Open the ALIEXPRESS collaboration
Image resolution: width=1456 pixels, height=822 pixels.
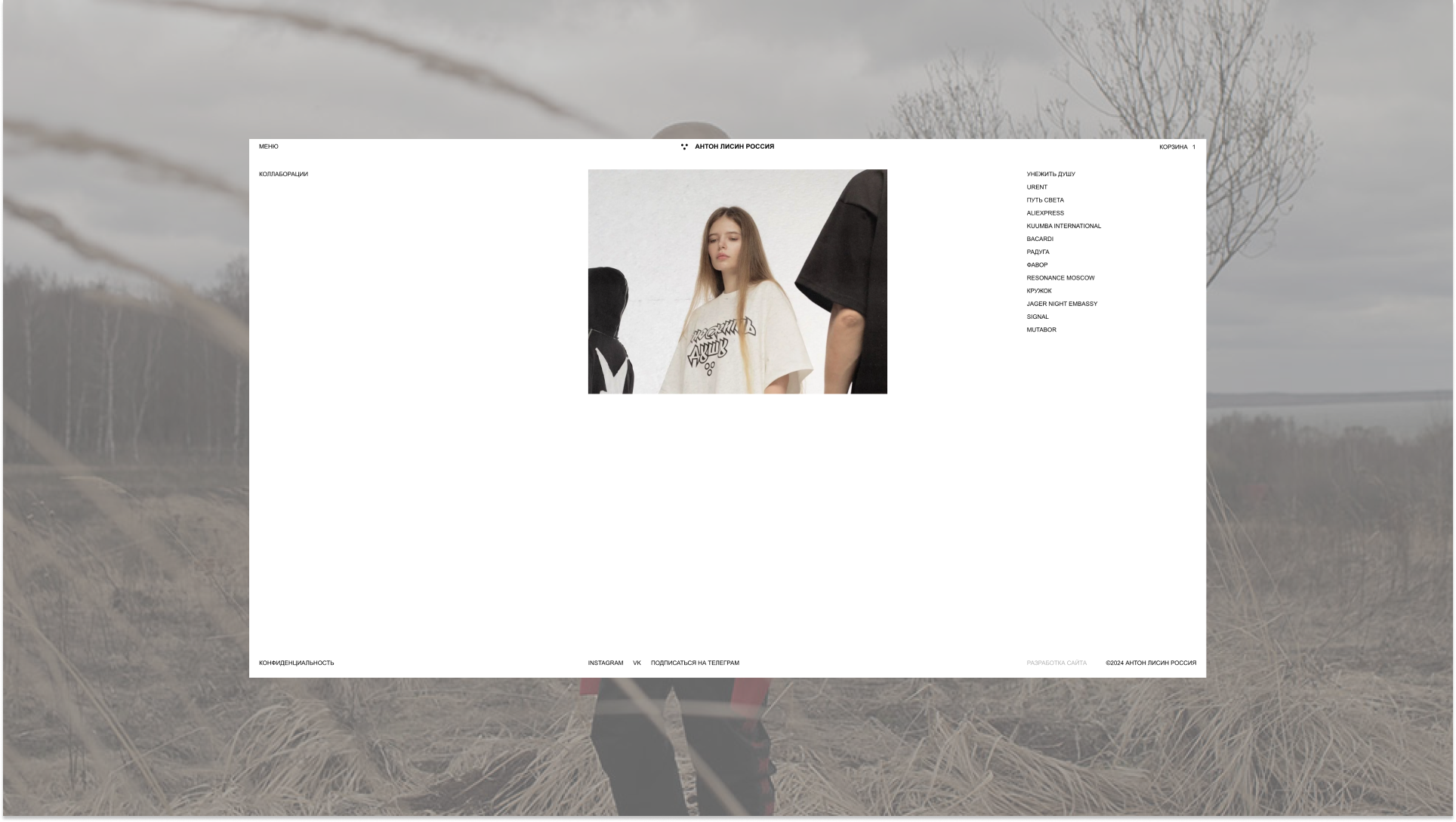tap(1045, 213)
